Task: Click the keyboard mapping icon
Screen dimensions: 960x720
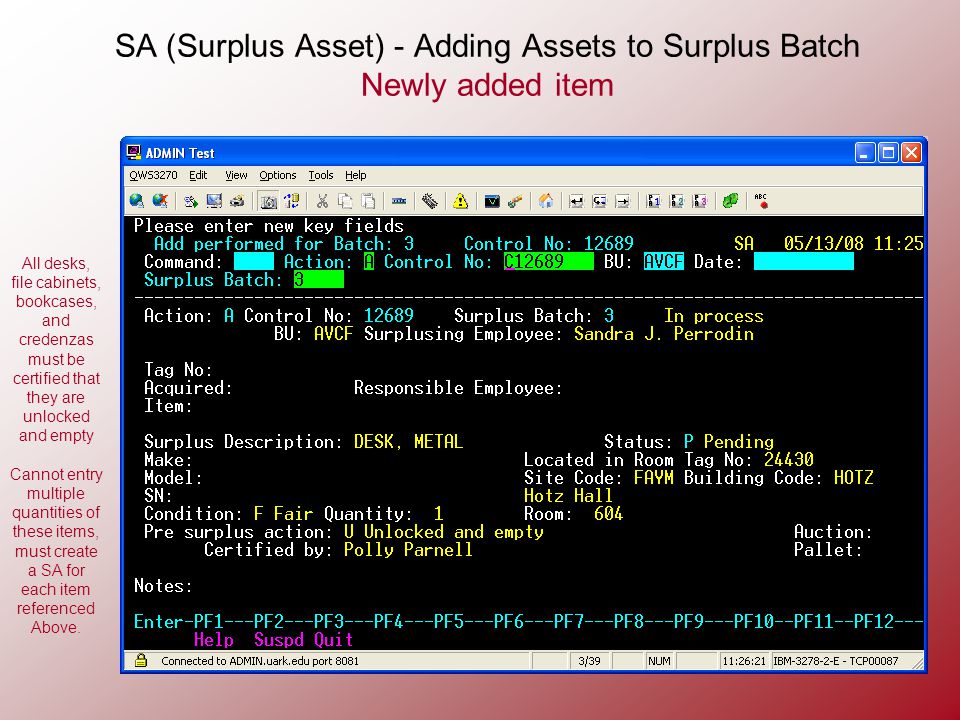Action: [430, 201]
